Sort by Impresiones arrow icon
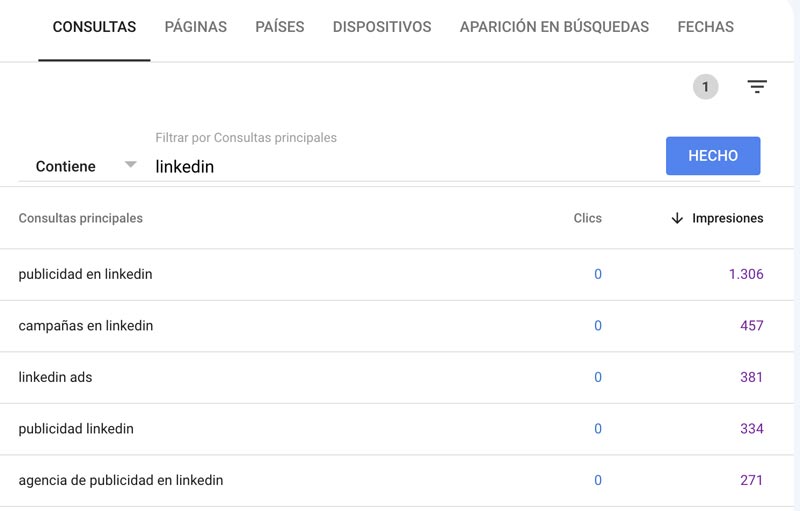Image resolution: width=800 pixels, height=511 pixels. [x=677, y=218]
